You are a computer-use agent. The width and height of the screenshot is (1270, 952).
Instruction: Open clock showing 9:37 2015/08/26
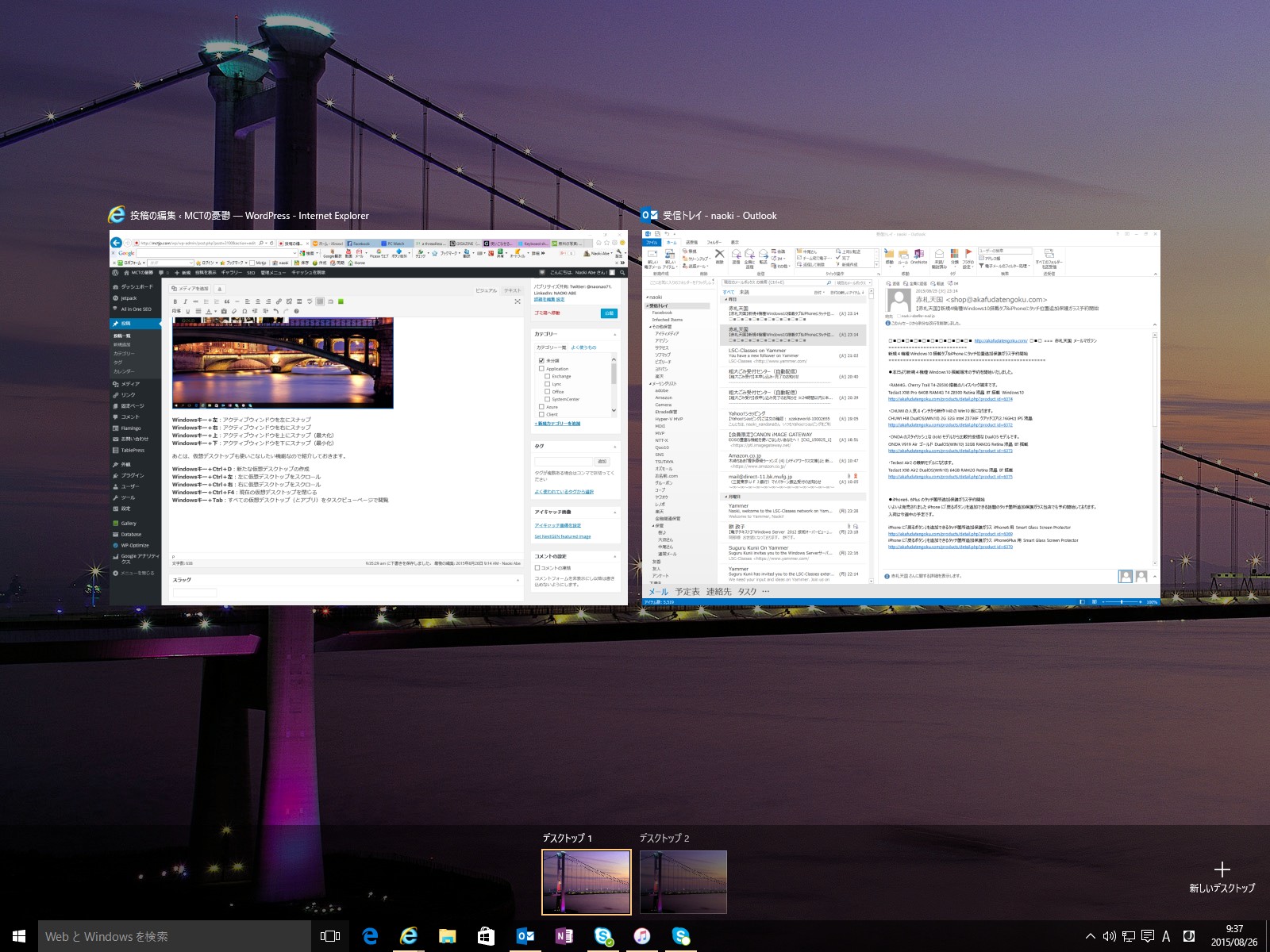(x=1234, y=936)
